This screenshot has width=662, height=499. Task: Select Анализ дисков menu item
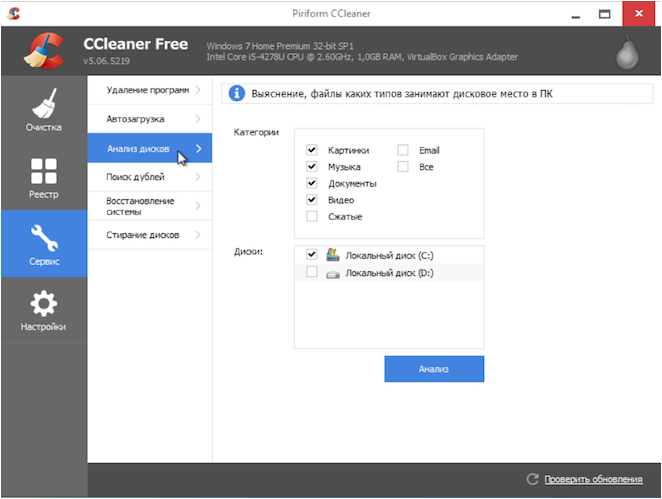pos(150,148)
